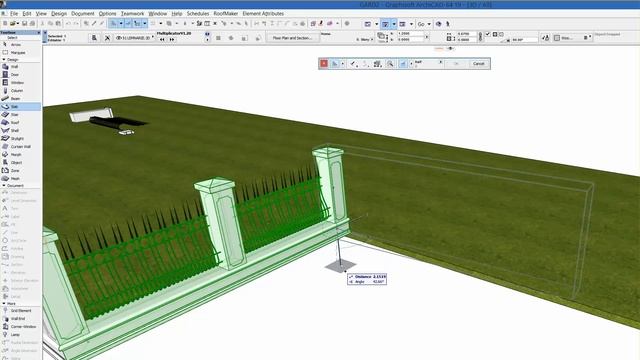640x360 pixels.
Task: Click Cancel on the floating palette
Action: point(478,64)
